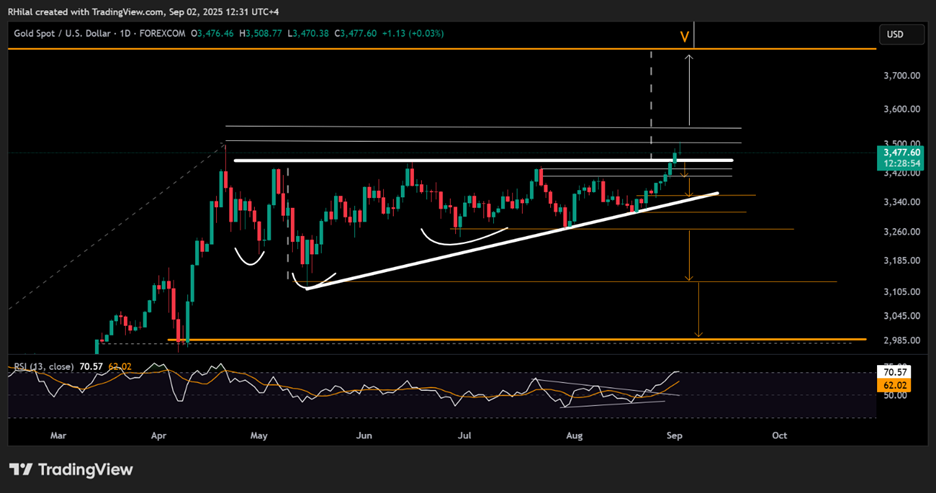Click the current price label 3,477.60
Screen dimensions: 936x493
pos(901,153)
